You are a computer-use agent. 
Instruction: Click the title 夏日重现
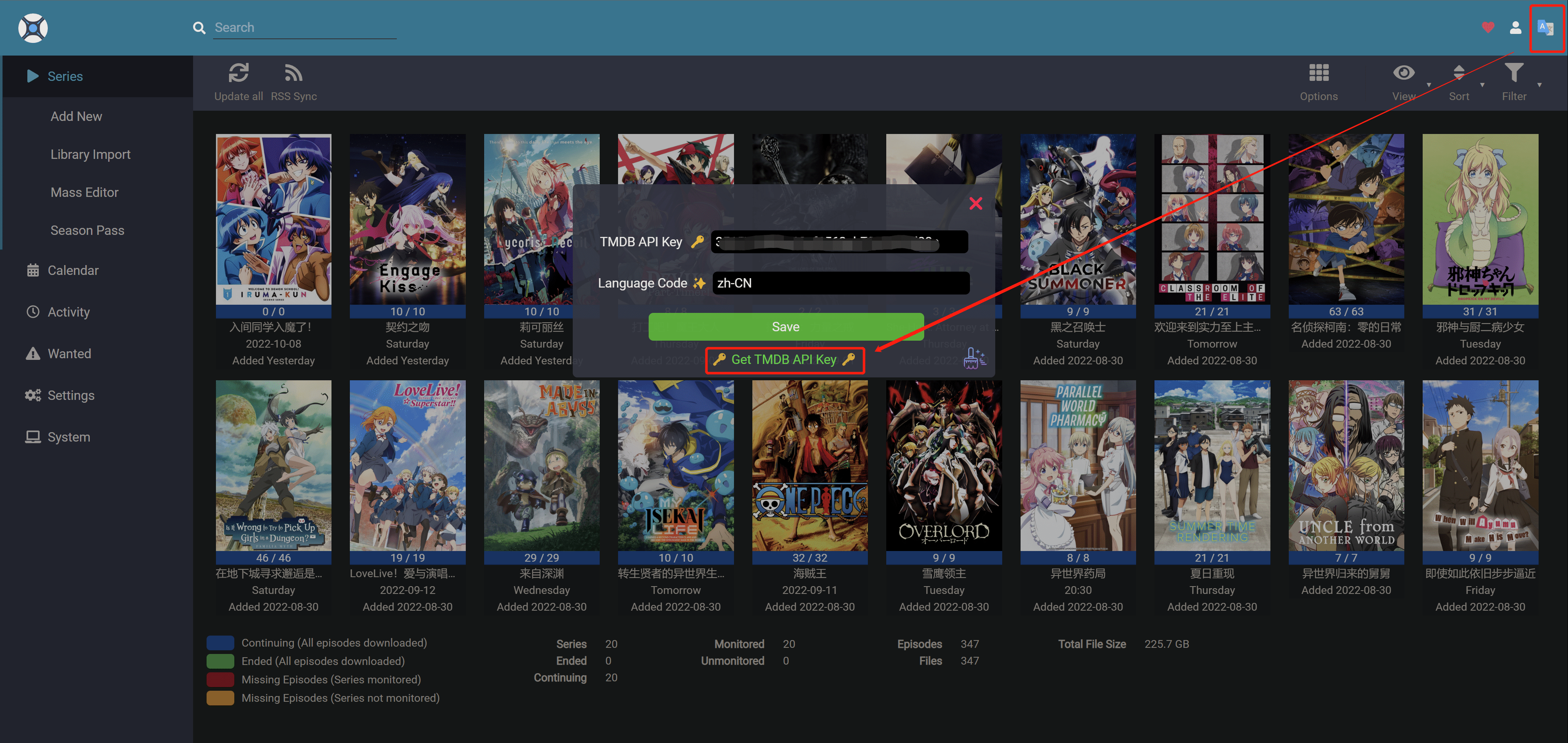pos(1212,574)
